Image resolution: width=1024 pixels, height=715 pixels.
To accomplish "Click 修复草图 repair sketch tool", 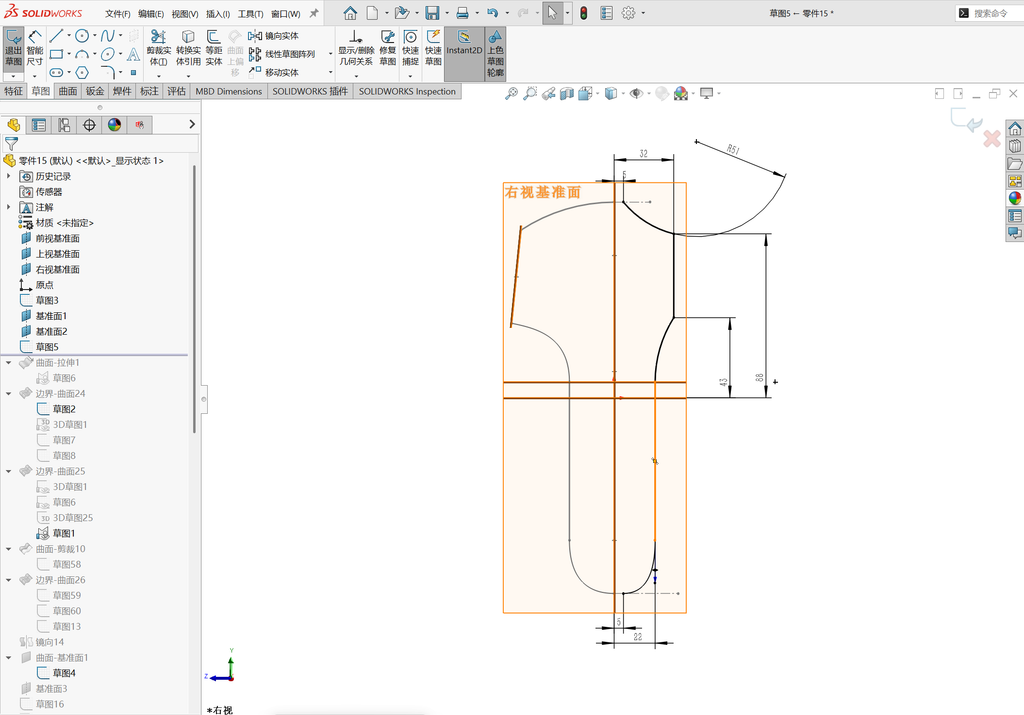I will click(x=388, y=49).
